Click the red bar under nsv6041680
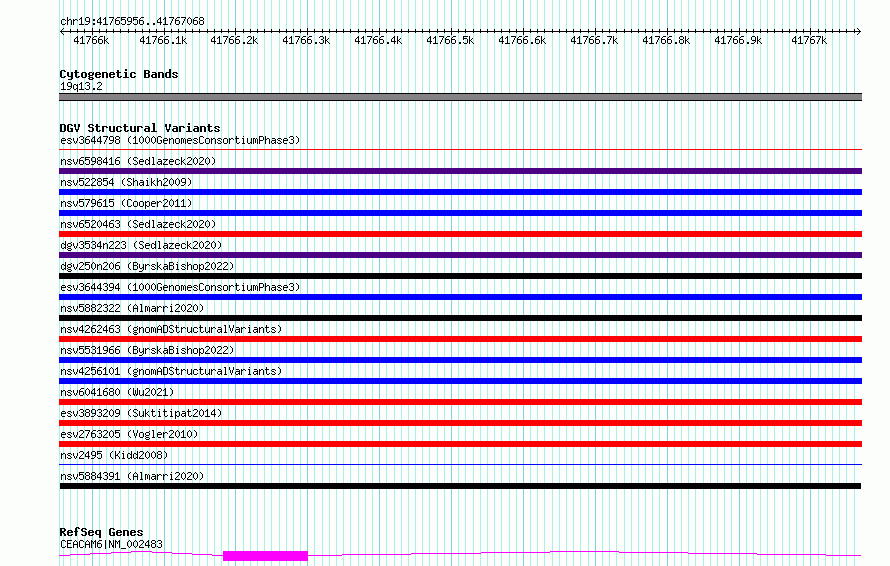This screenshot has width=890, height=566. pos(460,402)
